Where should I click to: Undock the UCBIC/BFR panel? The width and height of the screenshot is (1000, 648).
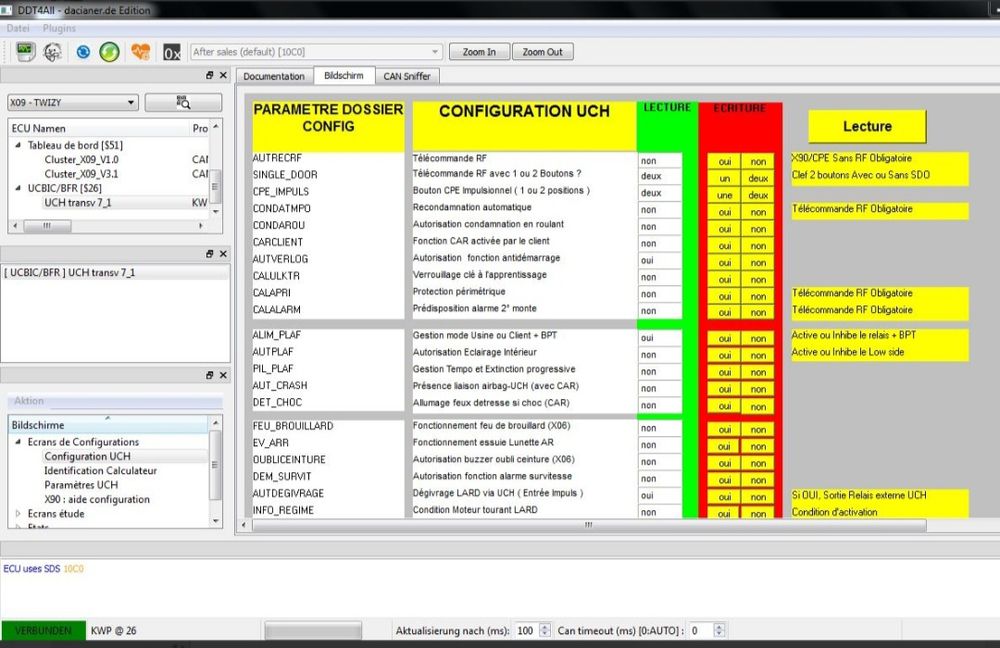pyautogui.click(x=209, y=254)
